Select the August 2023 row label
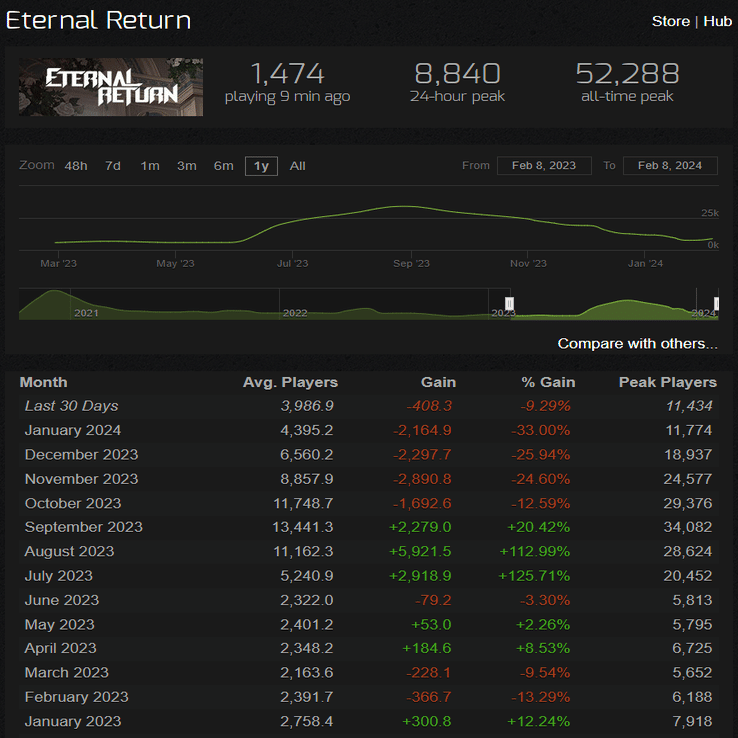 (69, 552)
